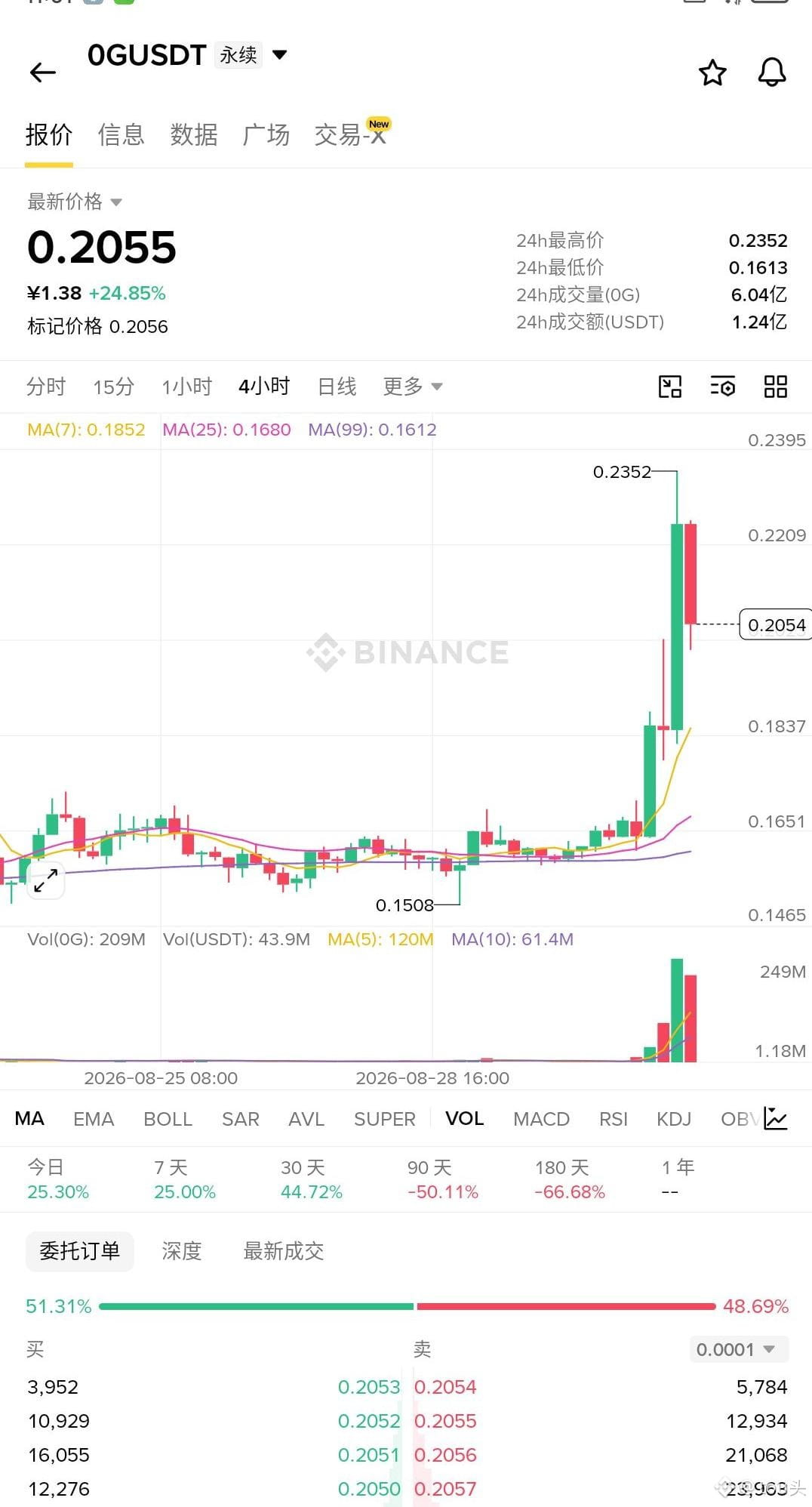Tap the 永续 perpetual label

(x=238, y=54)
